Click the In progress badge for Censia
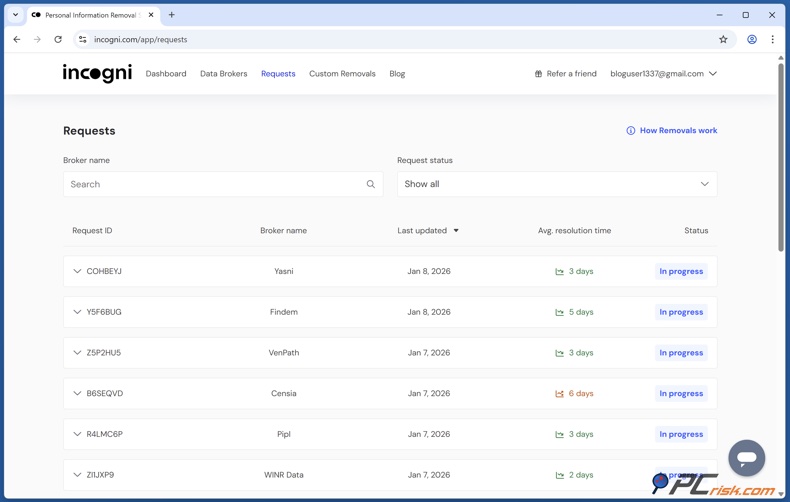 click(681, 394)
